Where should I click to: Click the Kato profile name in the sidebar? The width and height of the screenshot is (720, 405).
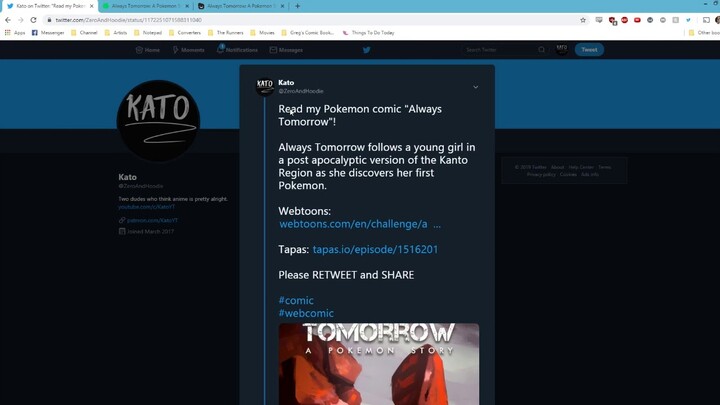(x=127, y=177)
